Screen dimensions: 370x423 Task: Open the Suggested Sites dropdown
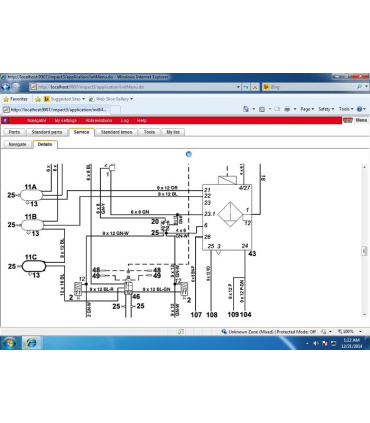65,99
